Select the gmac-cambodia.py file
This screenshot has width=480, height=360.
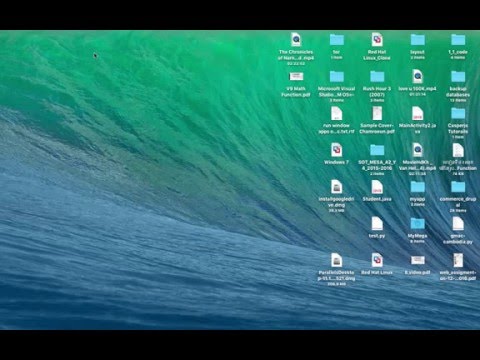458,224
